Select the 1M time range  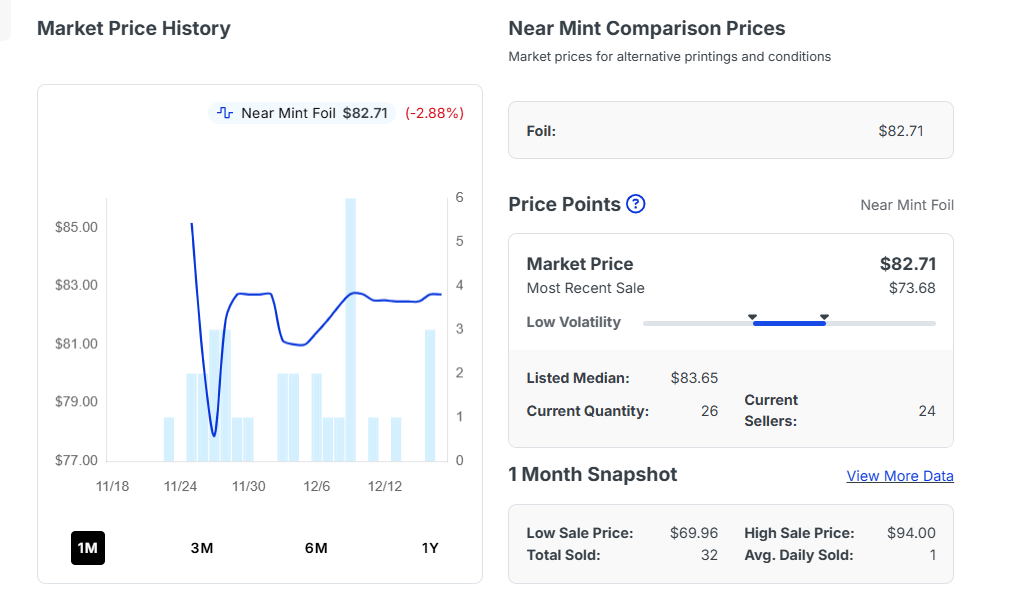pos(88,548)
